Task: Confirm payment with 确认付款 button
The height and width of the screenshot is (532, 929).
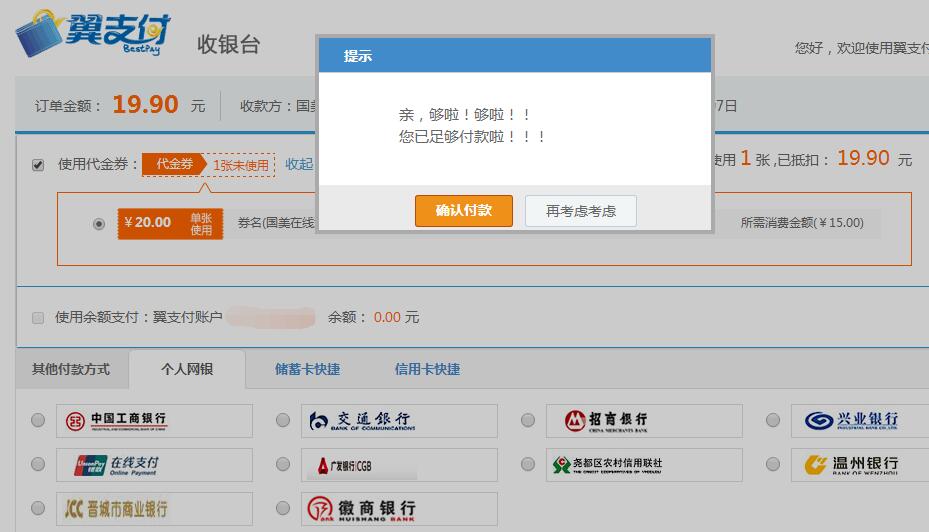Action: pyautogui.click(x=463, y=211)
